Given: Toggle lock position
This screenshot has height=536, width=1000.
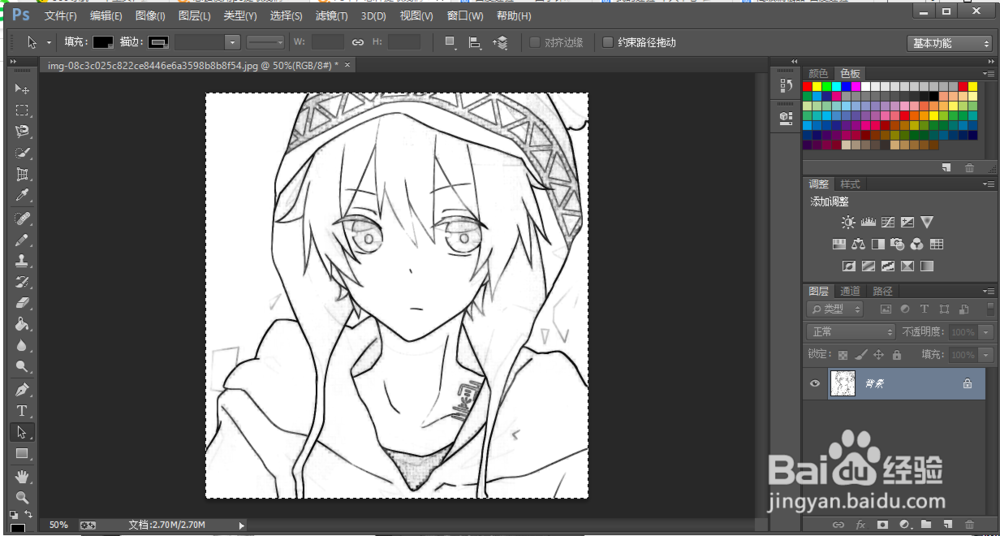Looking at the screenshot, I should point(878,355).
